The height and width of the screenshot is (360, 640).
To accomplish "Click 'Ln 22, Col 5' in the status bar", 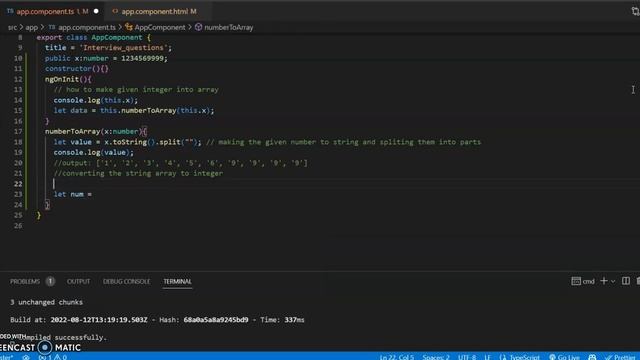I will coord(396,357).
